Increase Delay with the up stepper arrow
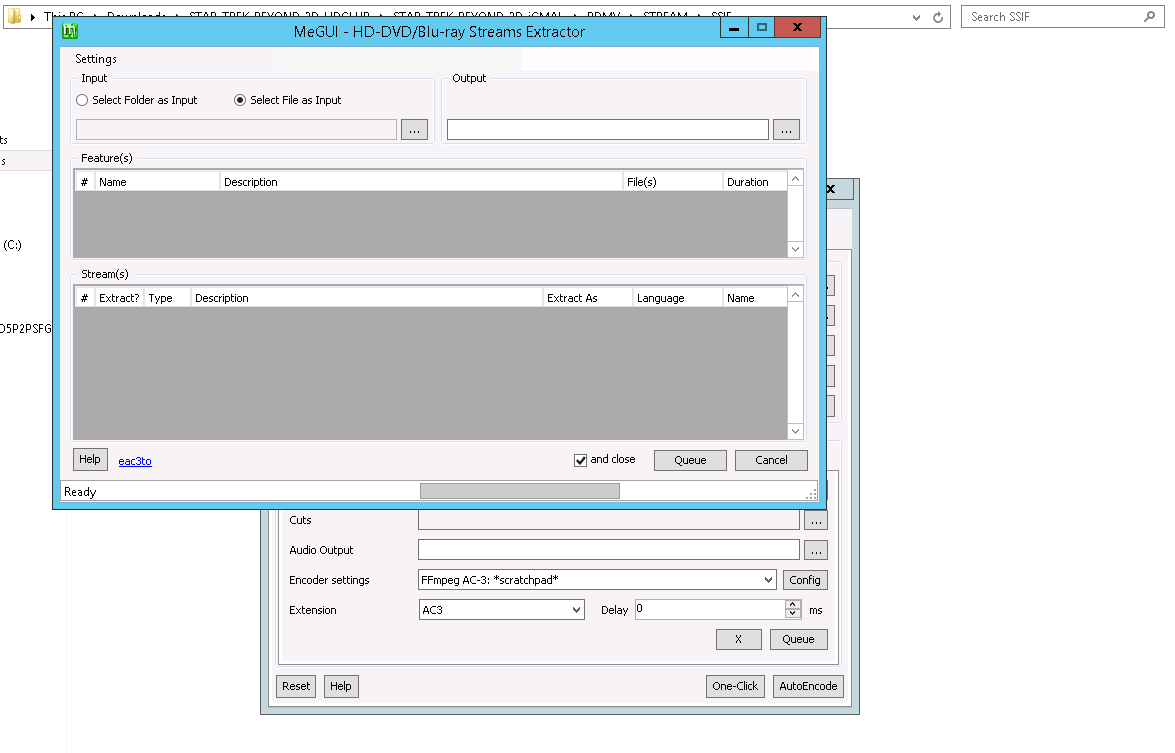 793,605
